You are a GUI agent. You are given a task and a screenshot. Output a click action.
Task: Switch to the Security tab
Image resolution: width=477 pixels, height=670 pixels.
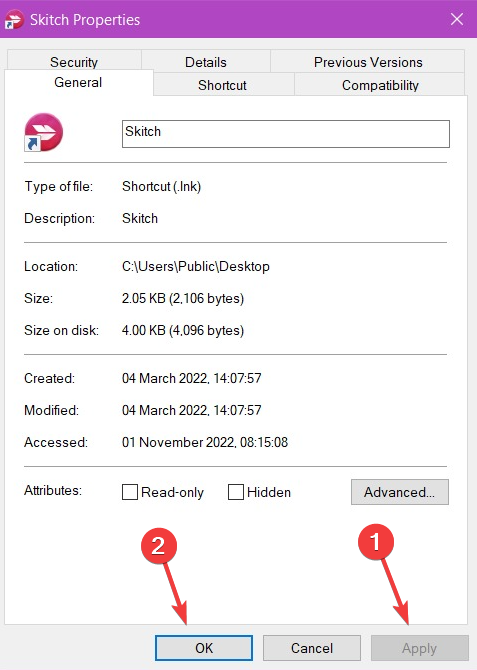click(74, 62)
